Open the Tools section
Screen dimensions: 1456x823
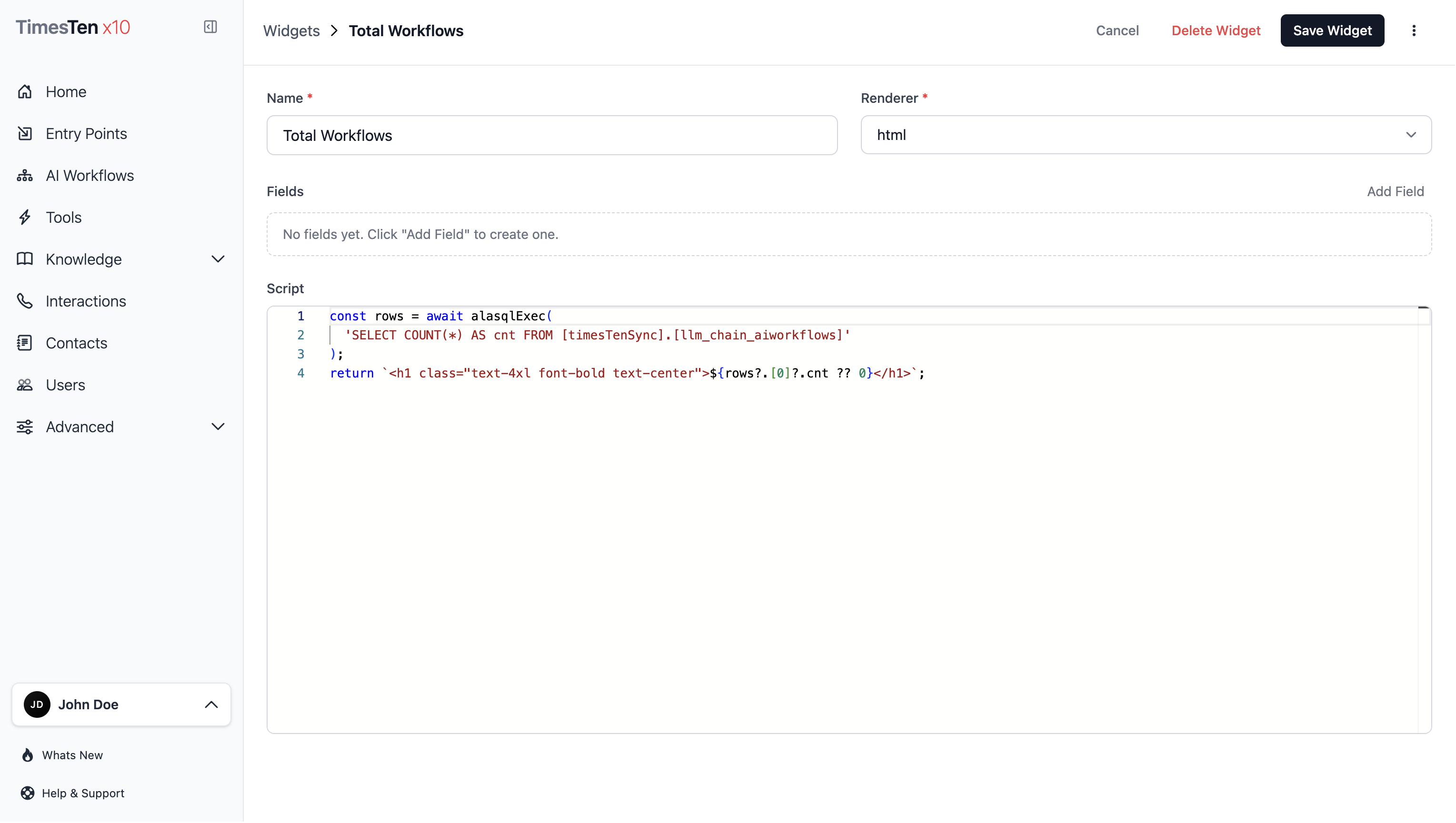tap(64, 217)
